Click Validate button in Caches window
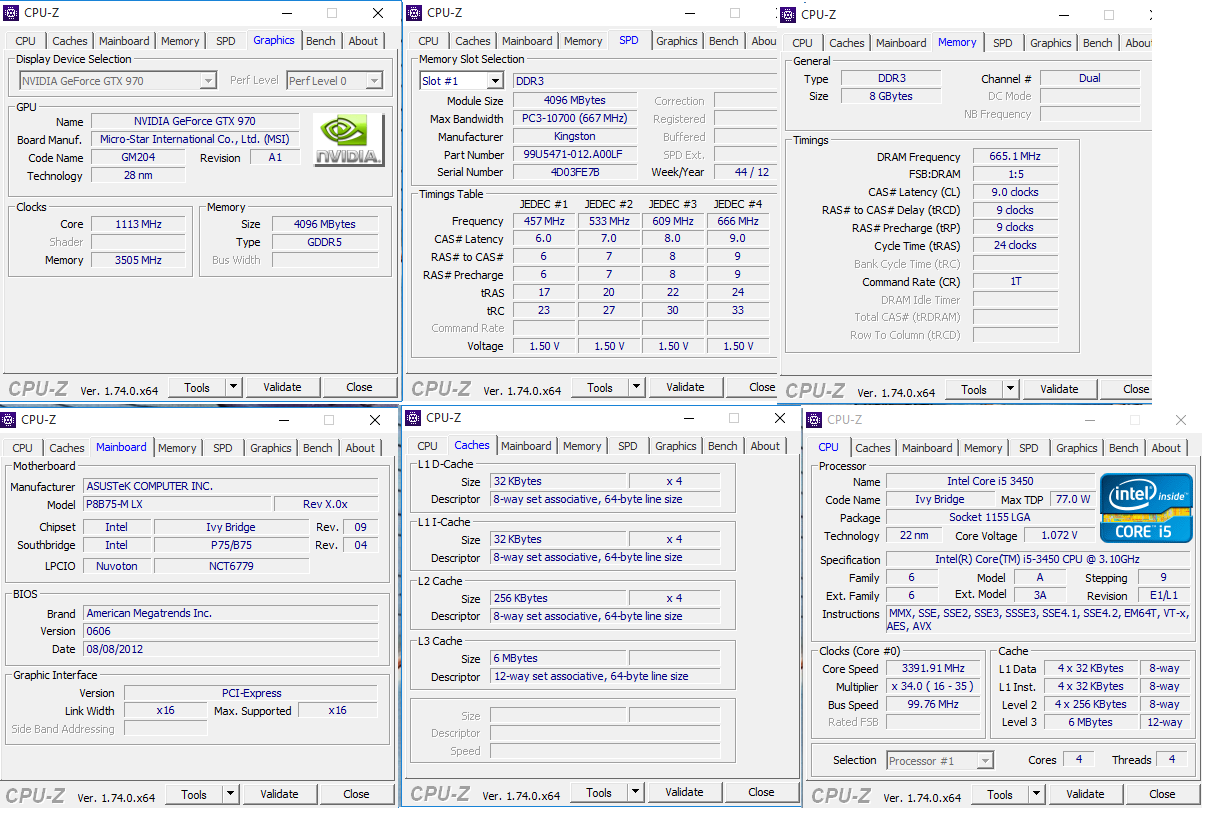Viewport: 1223px width, 834px height. [684, 792]
